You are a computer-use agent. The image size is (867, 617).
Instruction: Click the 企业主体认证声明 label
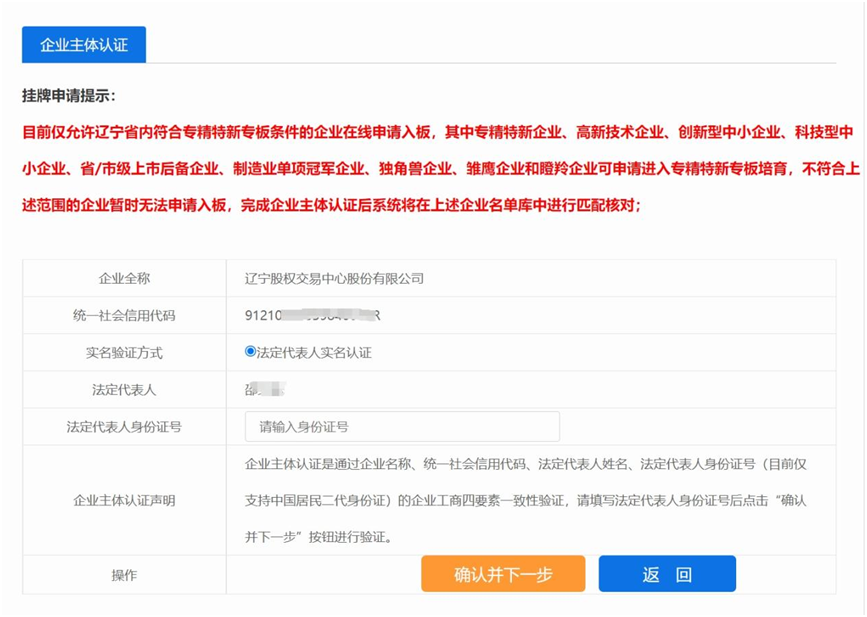coord(124,500)
